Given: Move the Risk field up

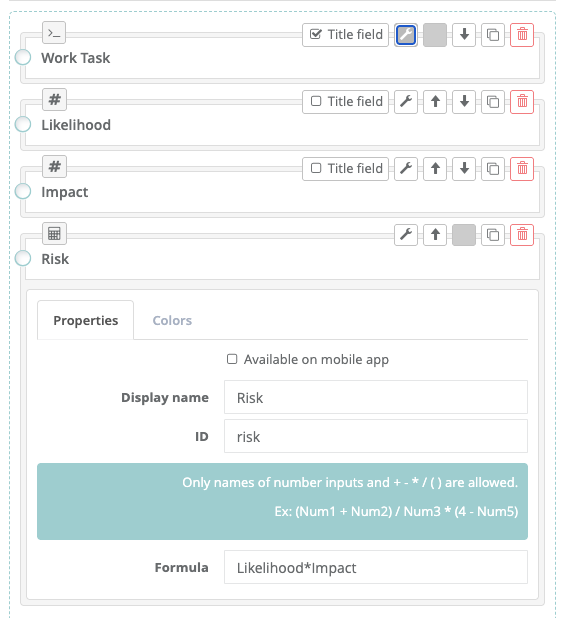Looking at the screenshot, I should [x=435, y=235].
